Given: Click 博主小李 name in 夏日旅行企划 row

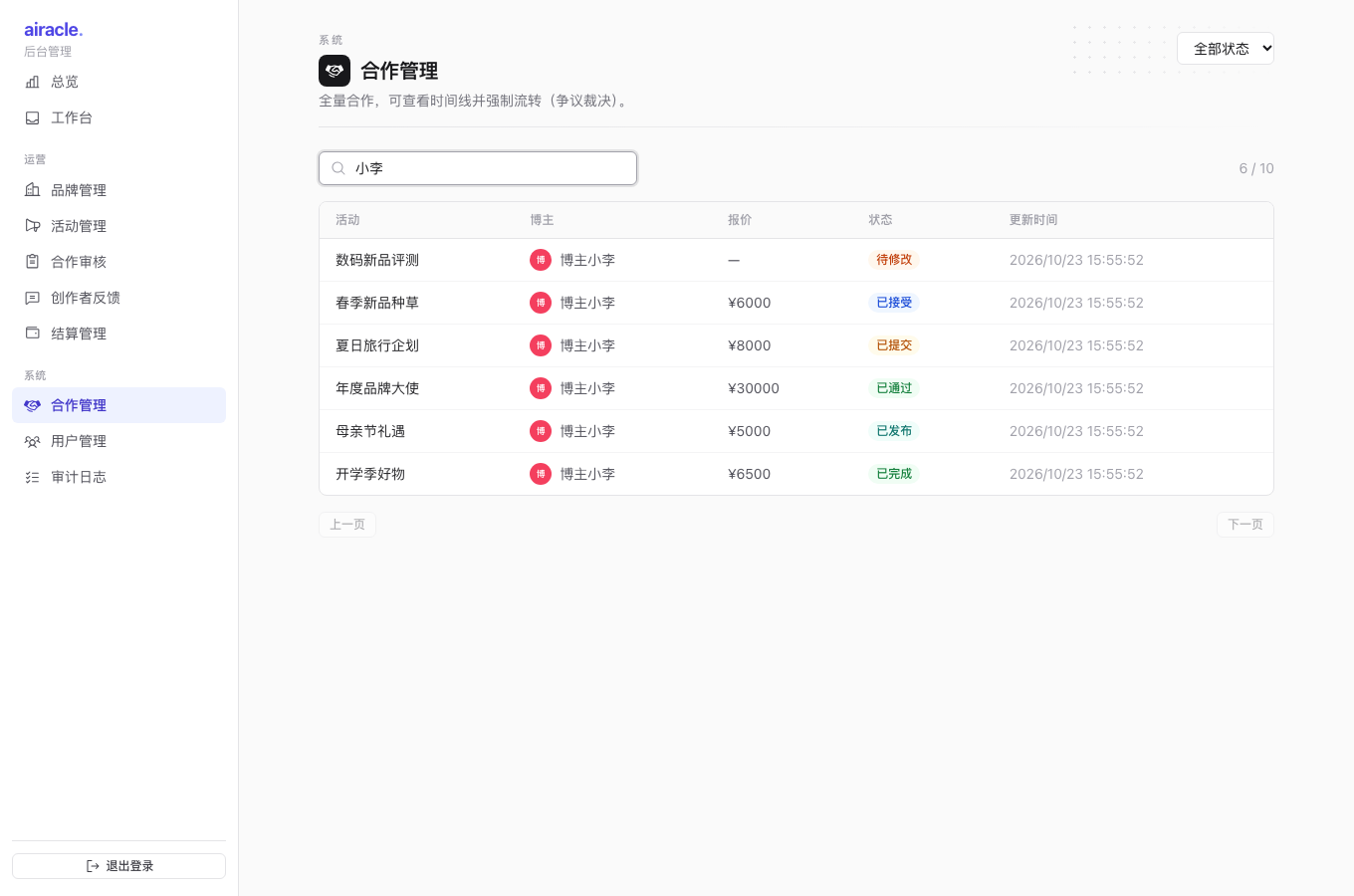Looking at the screenshot, I should tap(587, 345).
